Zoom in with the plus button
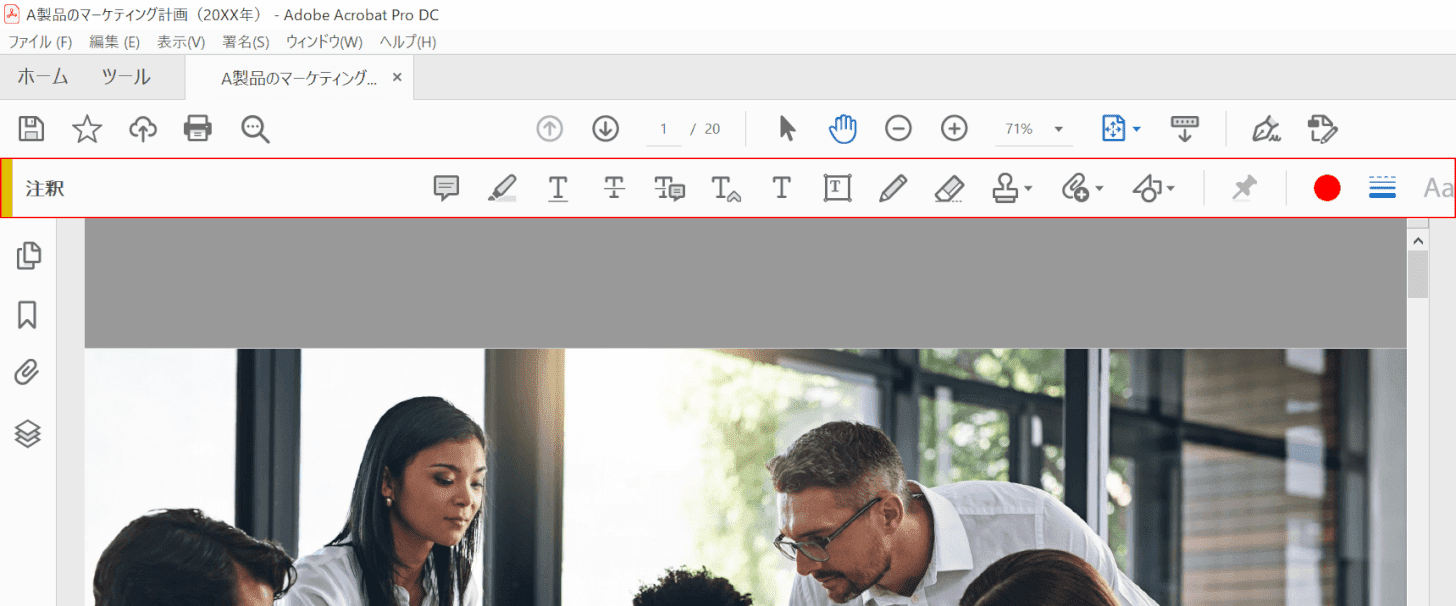This screenshot has height=606, width=1456. pyautogui.click(x=954, y=129)
